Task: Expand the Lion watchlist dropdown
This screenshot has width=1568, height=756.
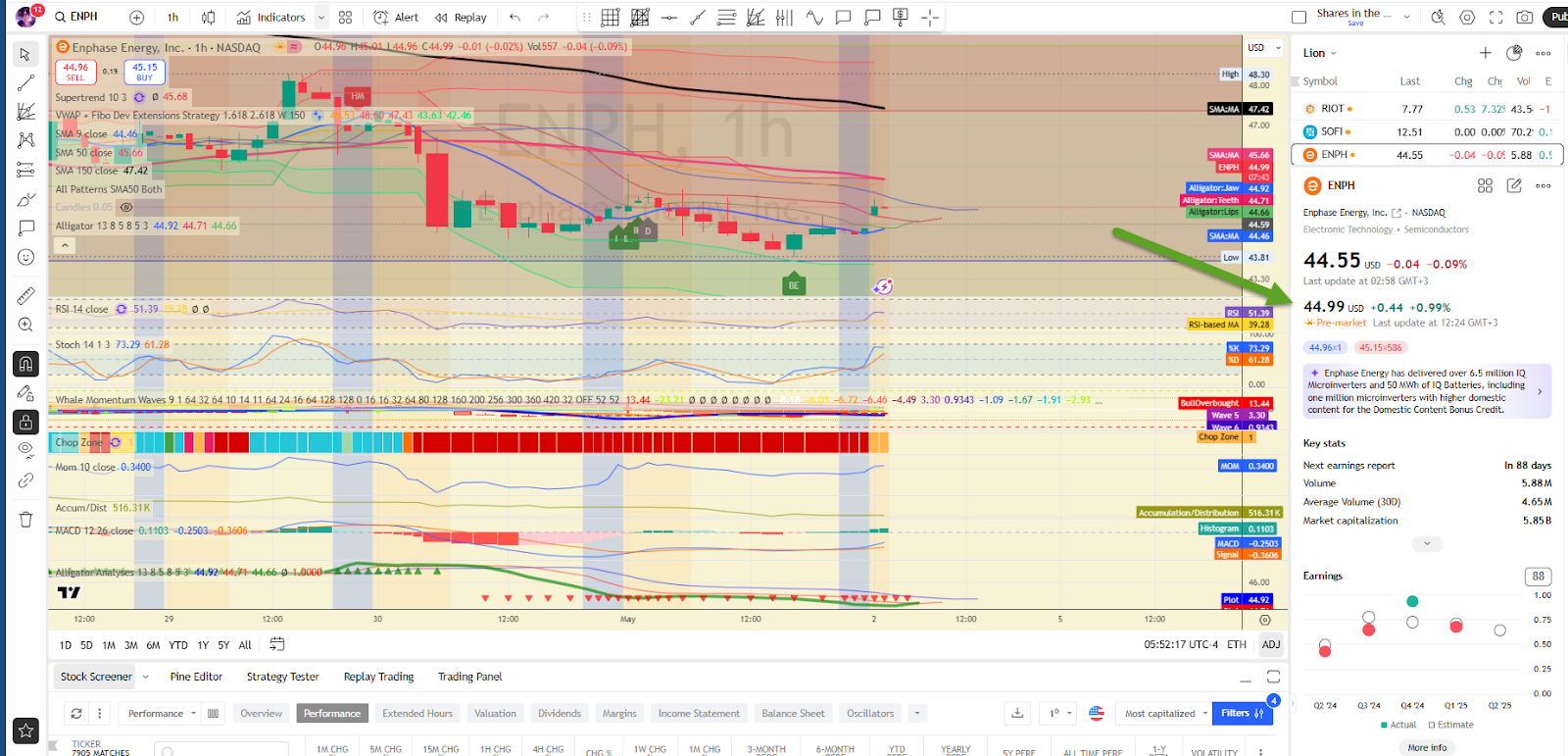Action: click(1320, 53)
